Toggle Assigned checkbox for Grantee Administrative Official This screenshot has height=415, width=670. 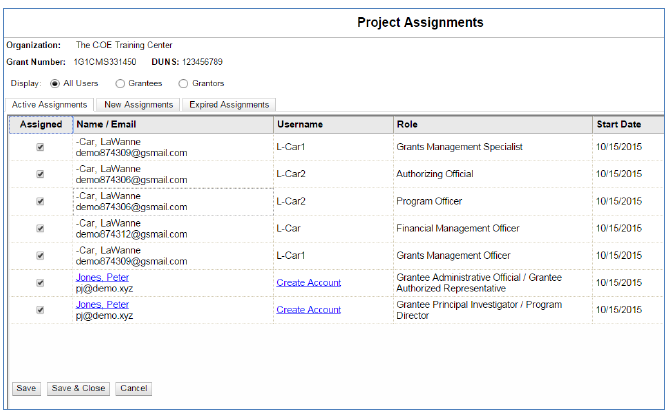click(x=40, y=283)
